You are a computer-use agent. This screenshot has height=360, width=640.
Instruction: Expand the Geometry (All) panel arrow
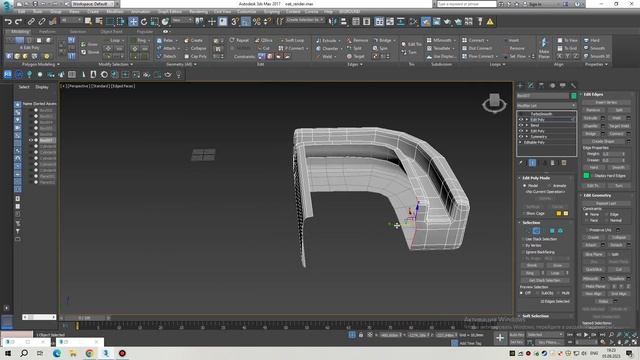(x=195, y=64)
